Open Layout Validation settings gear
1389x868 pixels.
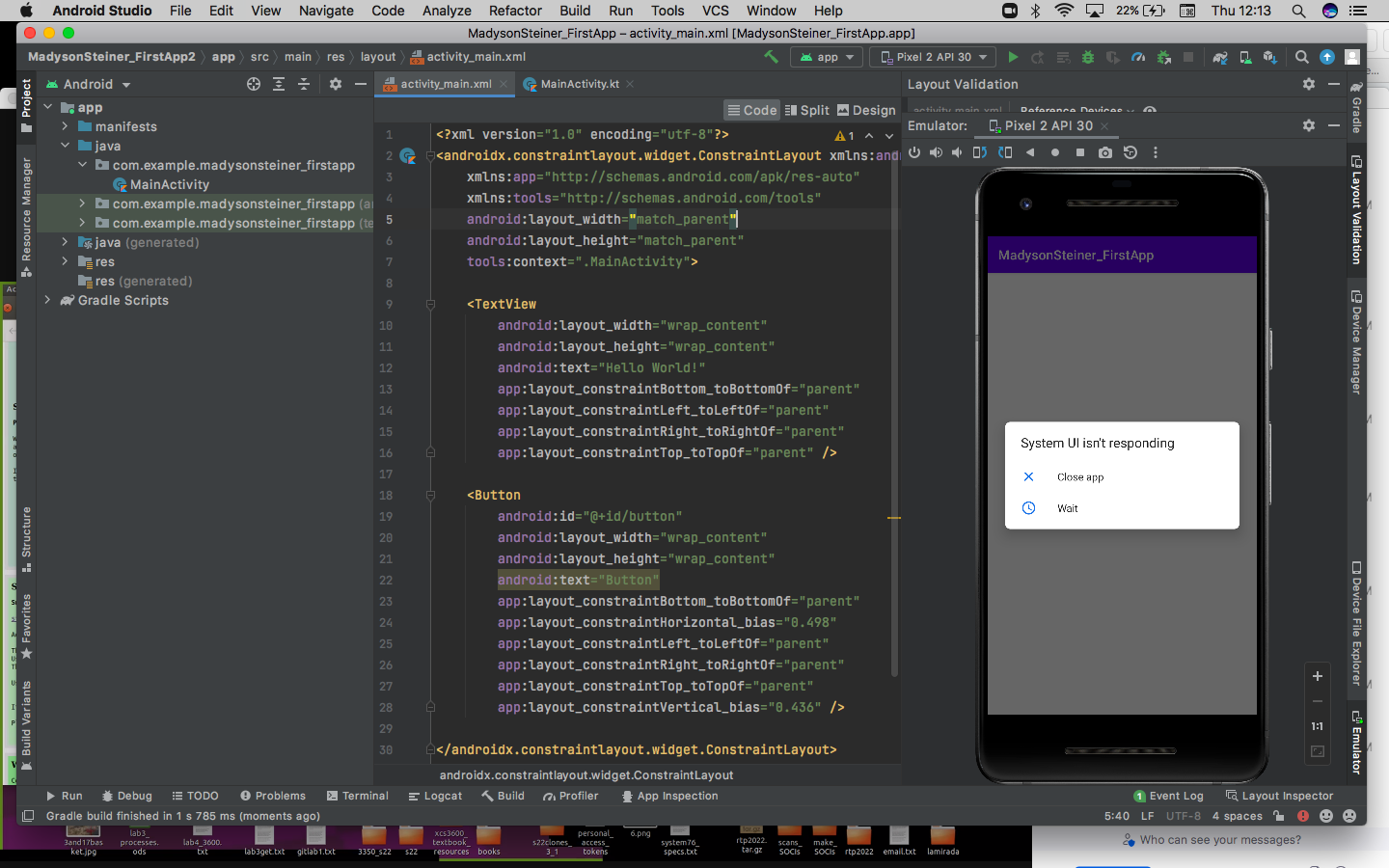click(1309, 84)
